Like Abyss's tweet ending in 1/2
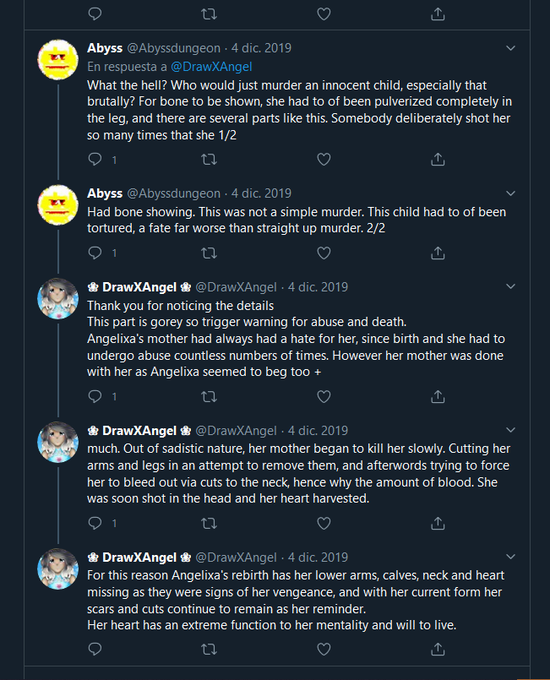Image resolution: width=550 pixels, height=680 pixels. point(324,160)
